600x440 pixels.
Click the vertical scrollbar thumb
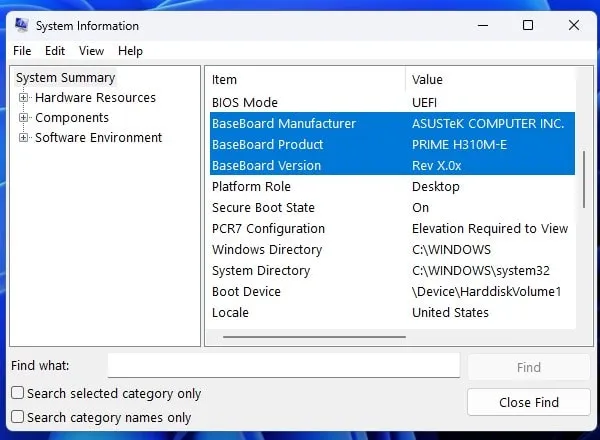coord(584,179)
